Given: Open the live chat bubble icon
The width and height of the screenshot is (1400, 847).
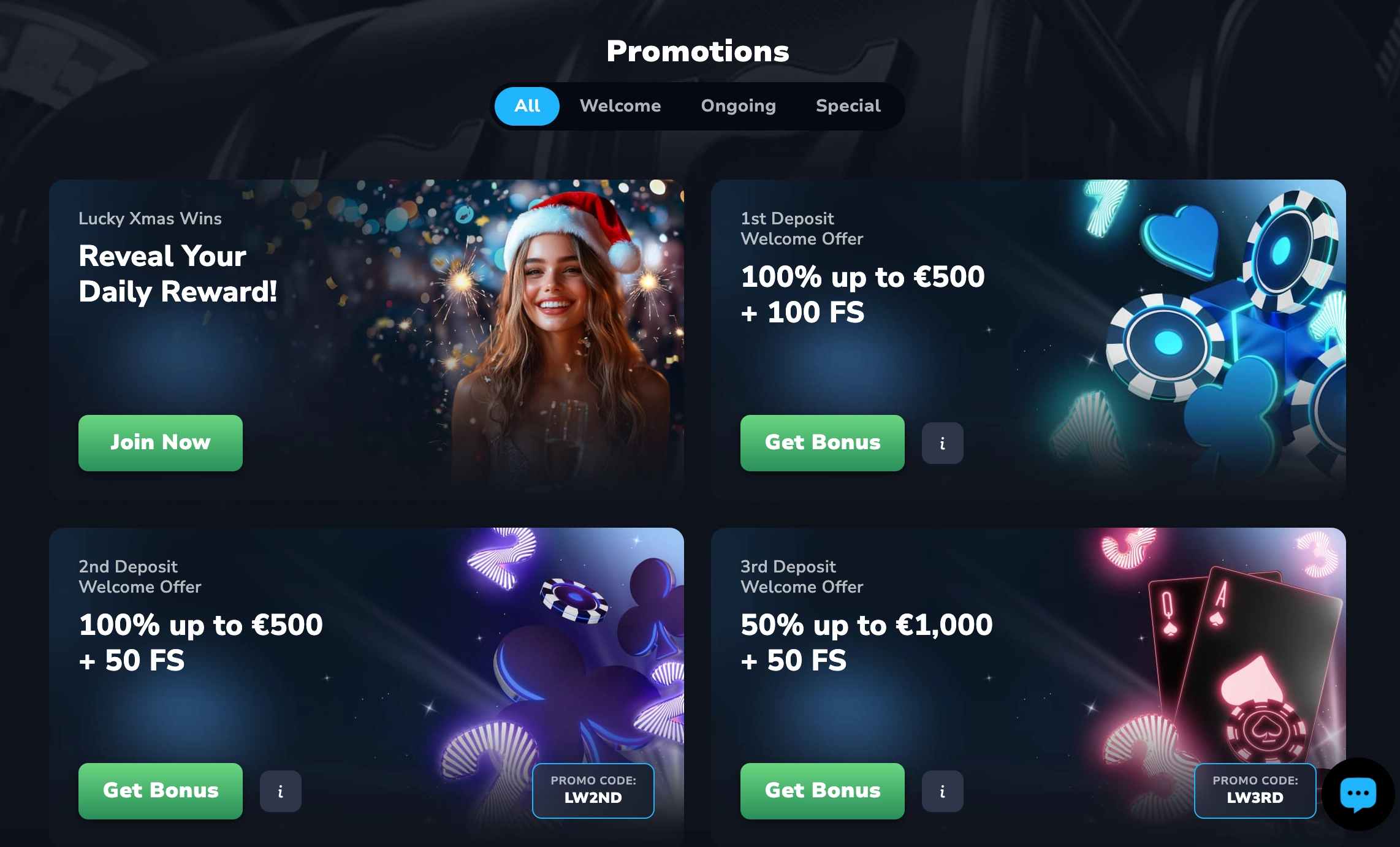Looking at the screenshot, I should [1358, 794].
